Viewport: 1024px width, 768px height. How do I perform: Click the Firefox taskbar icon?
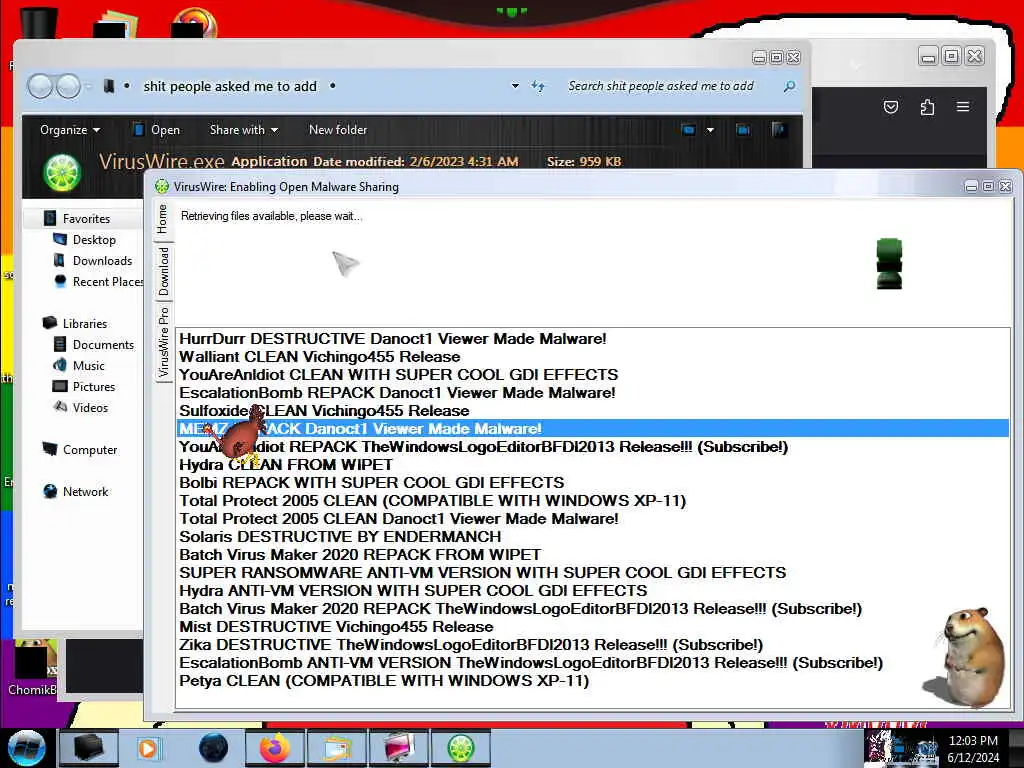pyautogui.click(x=275, y=748)
